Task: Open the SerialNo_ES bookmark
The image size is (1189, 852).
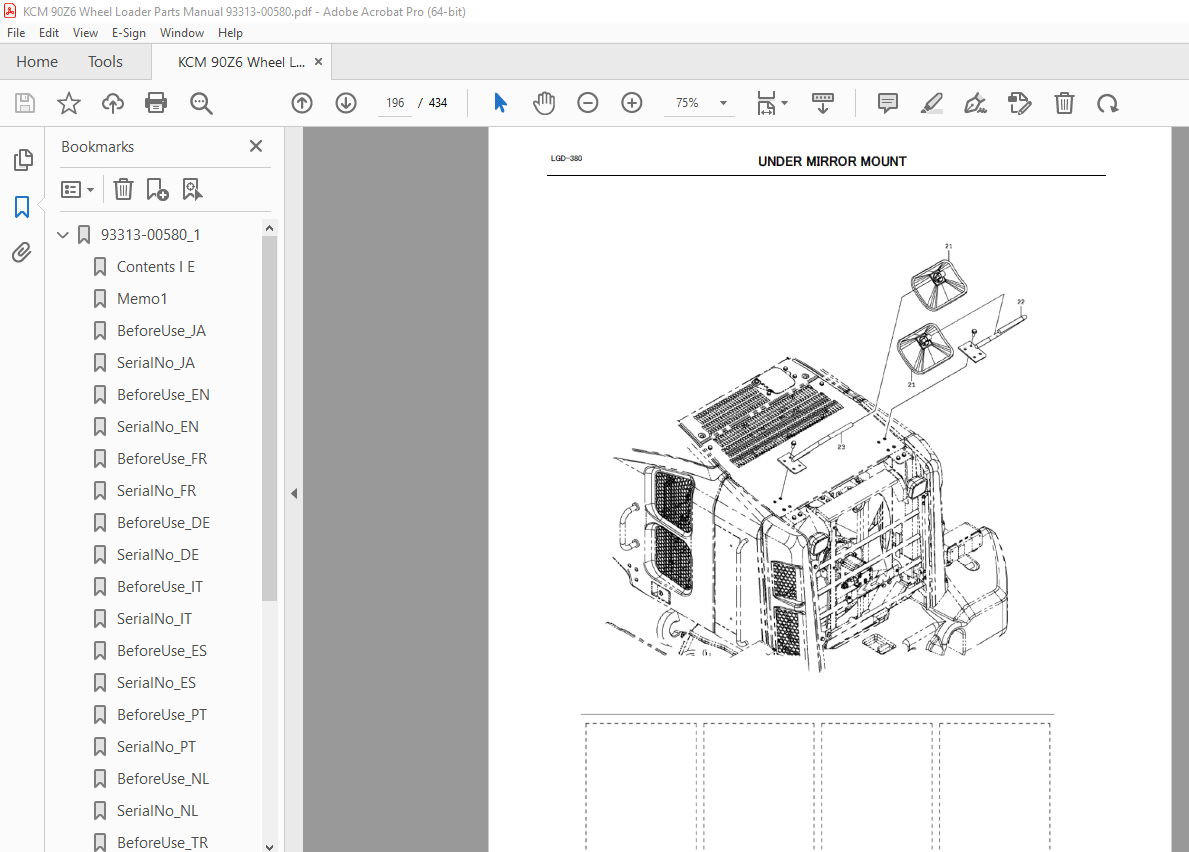Action: point(156,683)
